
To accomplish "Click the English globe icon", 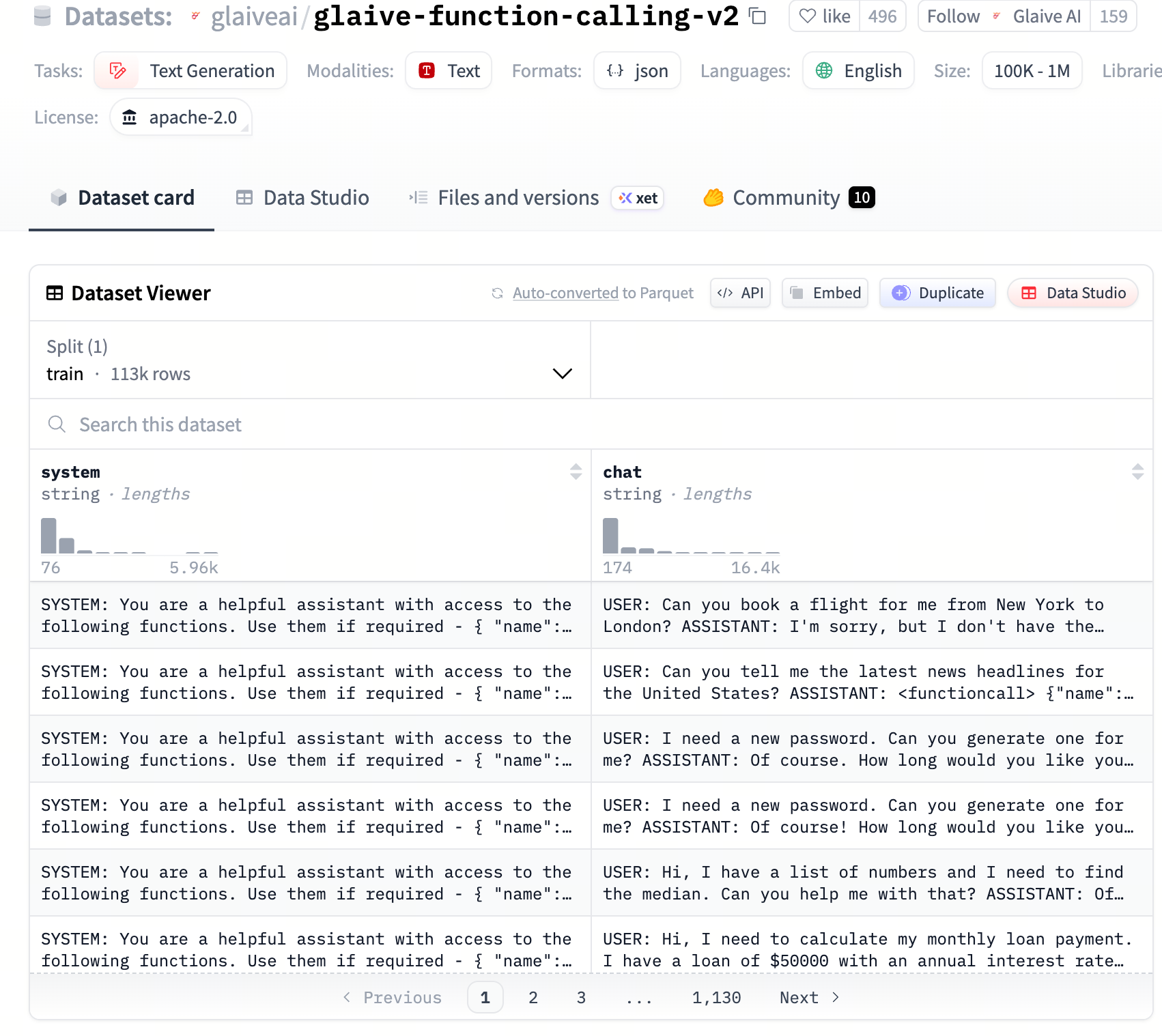I will pos(824,70).
